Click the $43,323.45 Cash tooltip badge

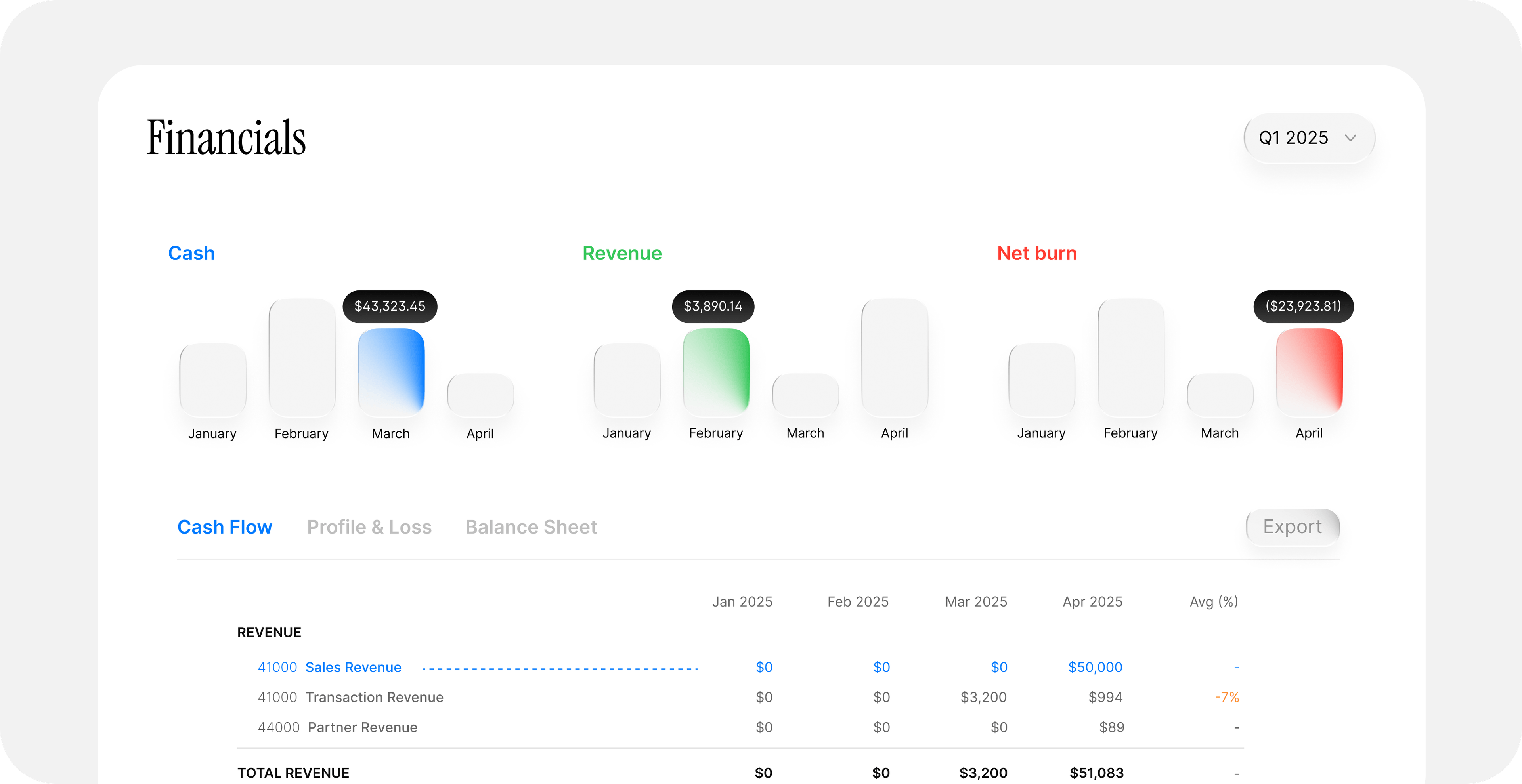pos(390,306)
